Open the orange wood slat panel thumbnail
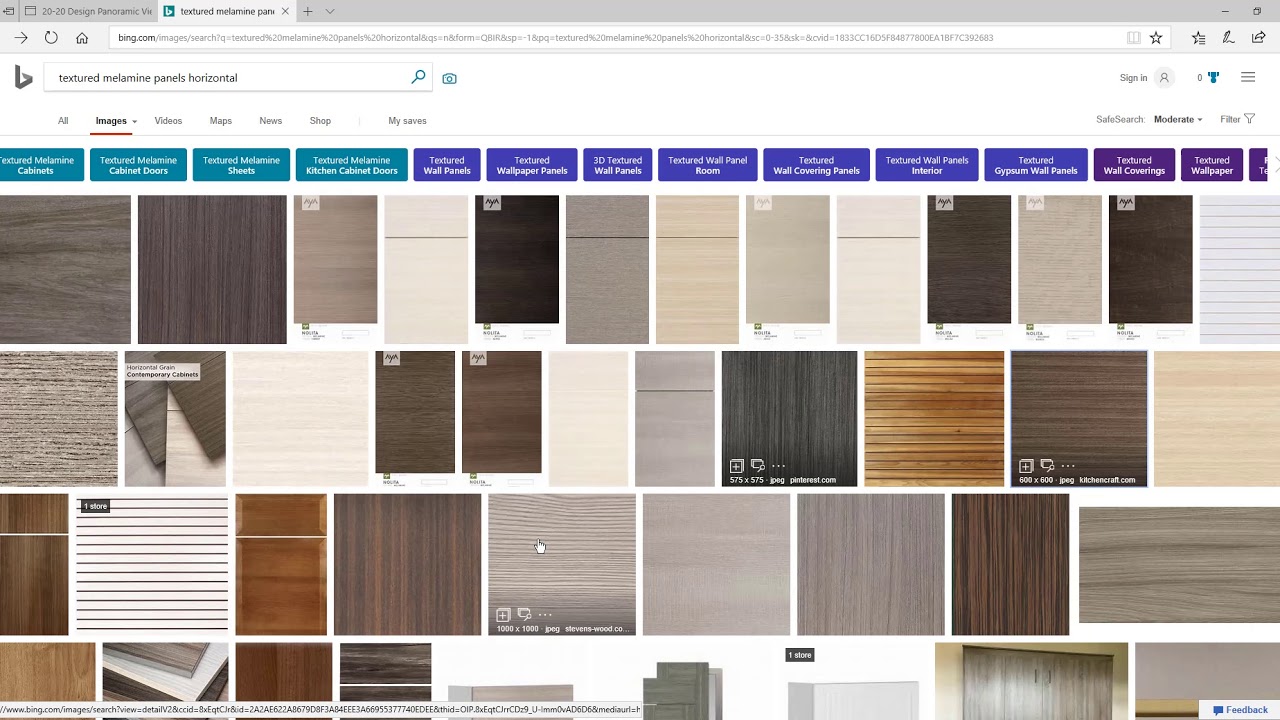Screen dimensions: 1280x720 coord(934,419)
